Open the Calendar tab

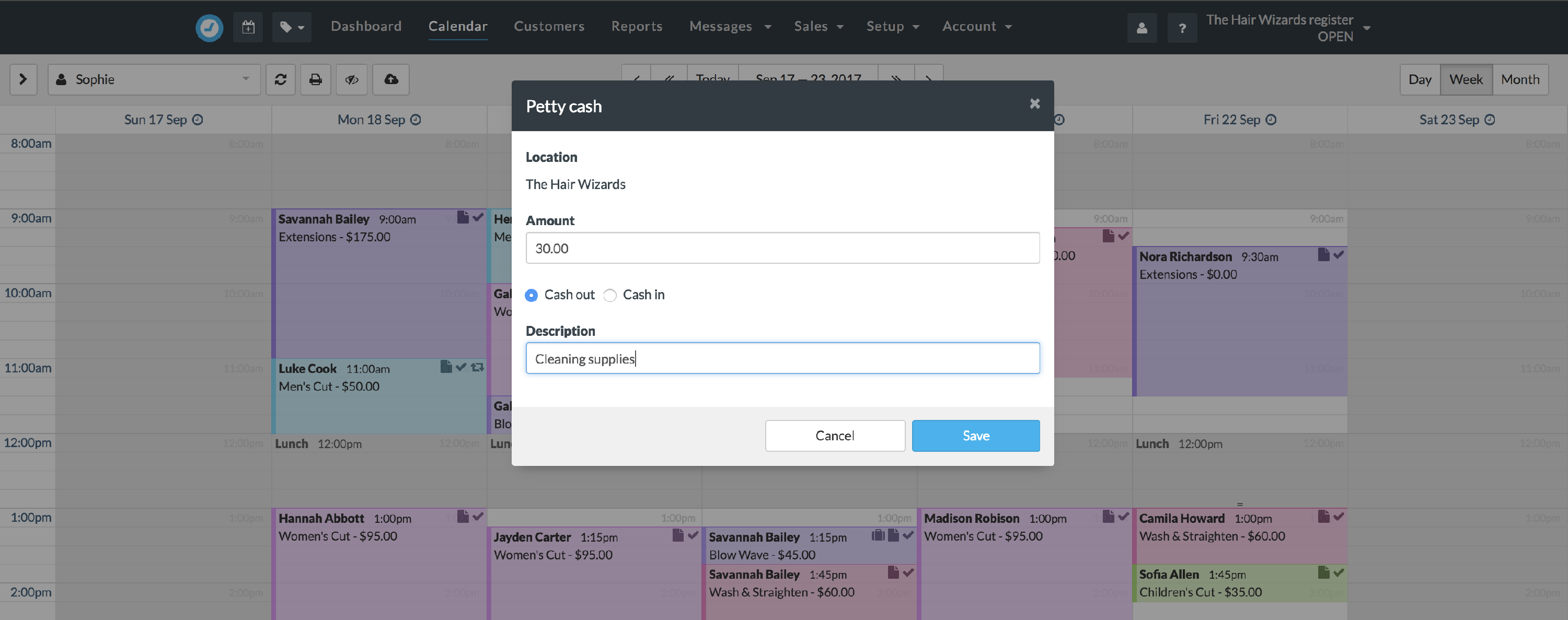click(458, 26)
